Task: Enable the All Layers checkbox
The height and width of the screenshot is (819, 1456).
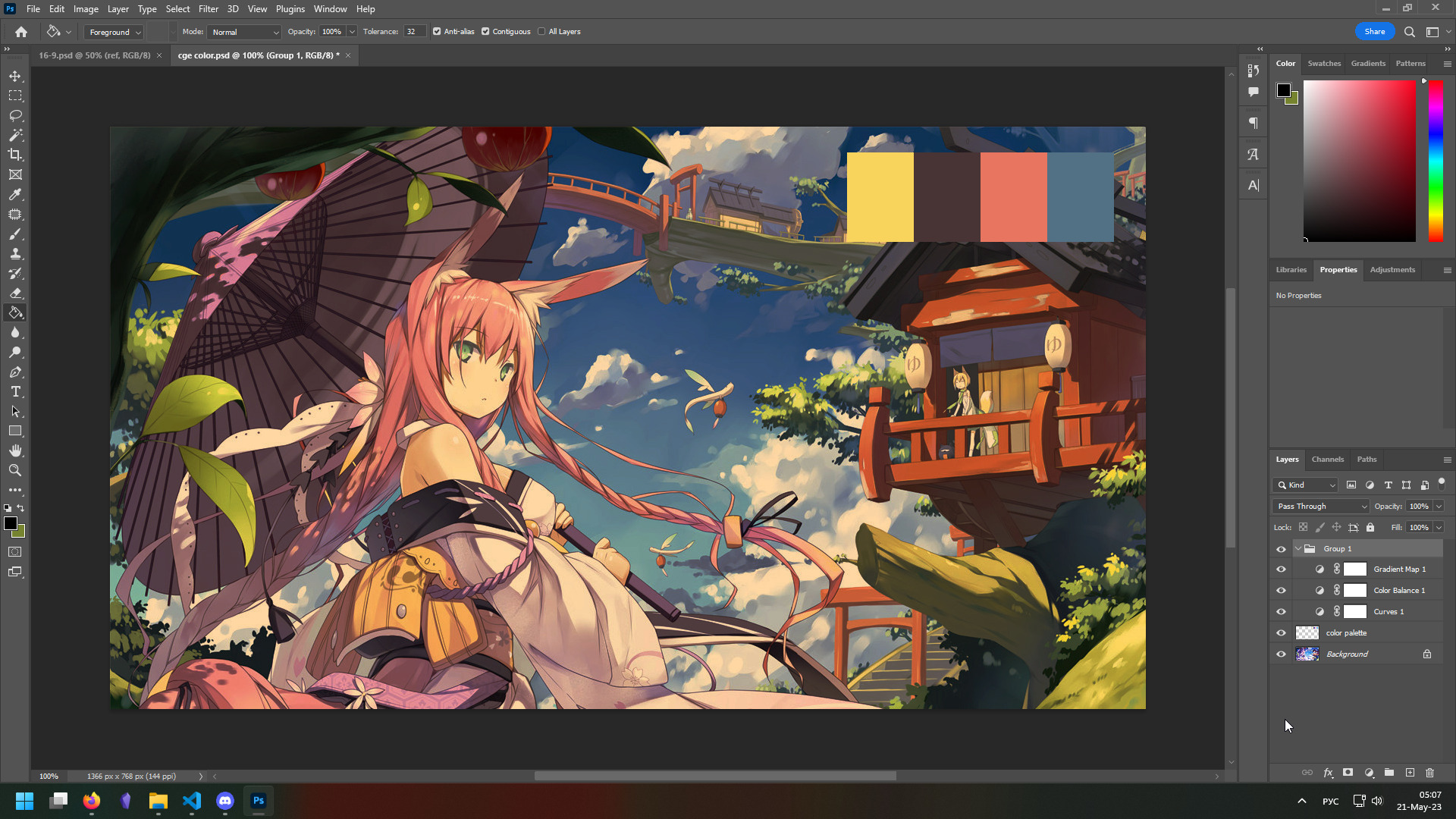Action: point(541,32)
